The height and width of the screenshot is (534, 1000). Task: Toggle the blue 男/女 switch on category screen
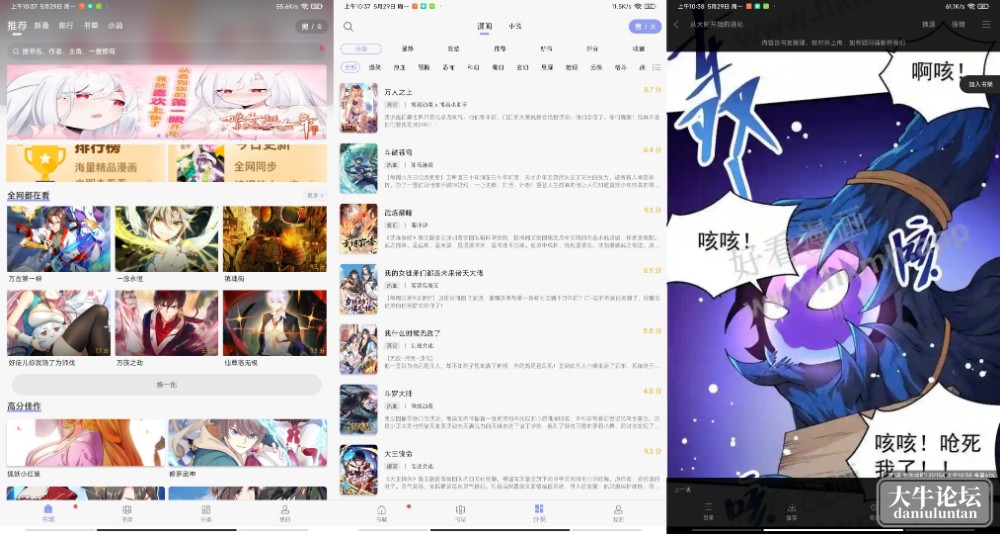point(645,26)
